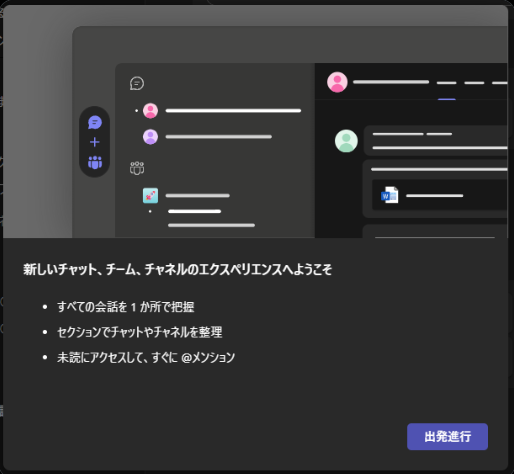Select the purple teams people icon

tap(95, 162)
